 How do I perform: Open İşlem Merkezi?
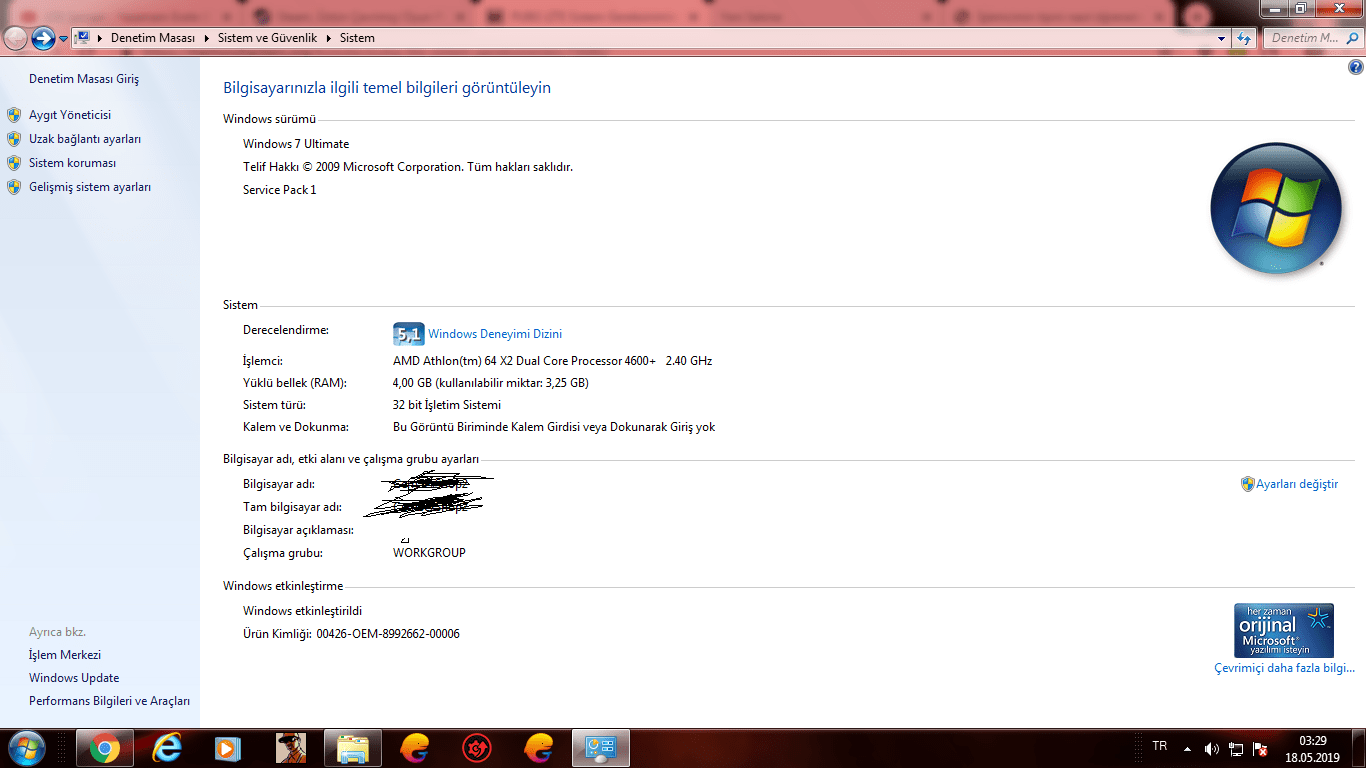tap(65, 655)
